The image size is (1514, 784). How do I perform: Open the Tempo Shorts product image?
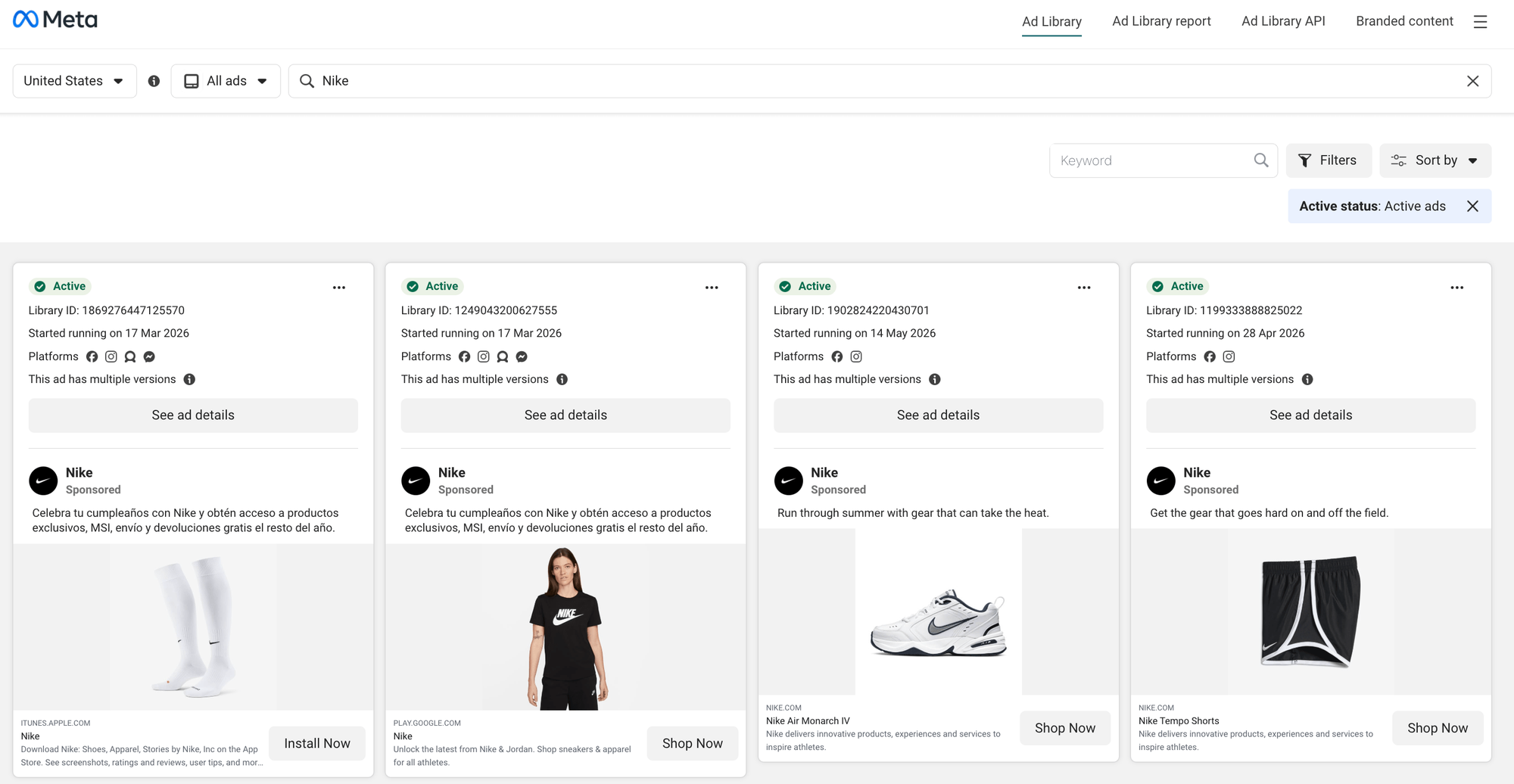pos(1310,611)
